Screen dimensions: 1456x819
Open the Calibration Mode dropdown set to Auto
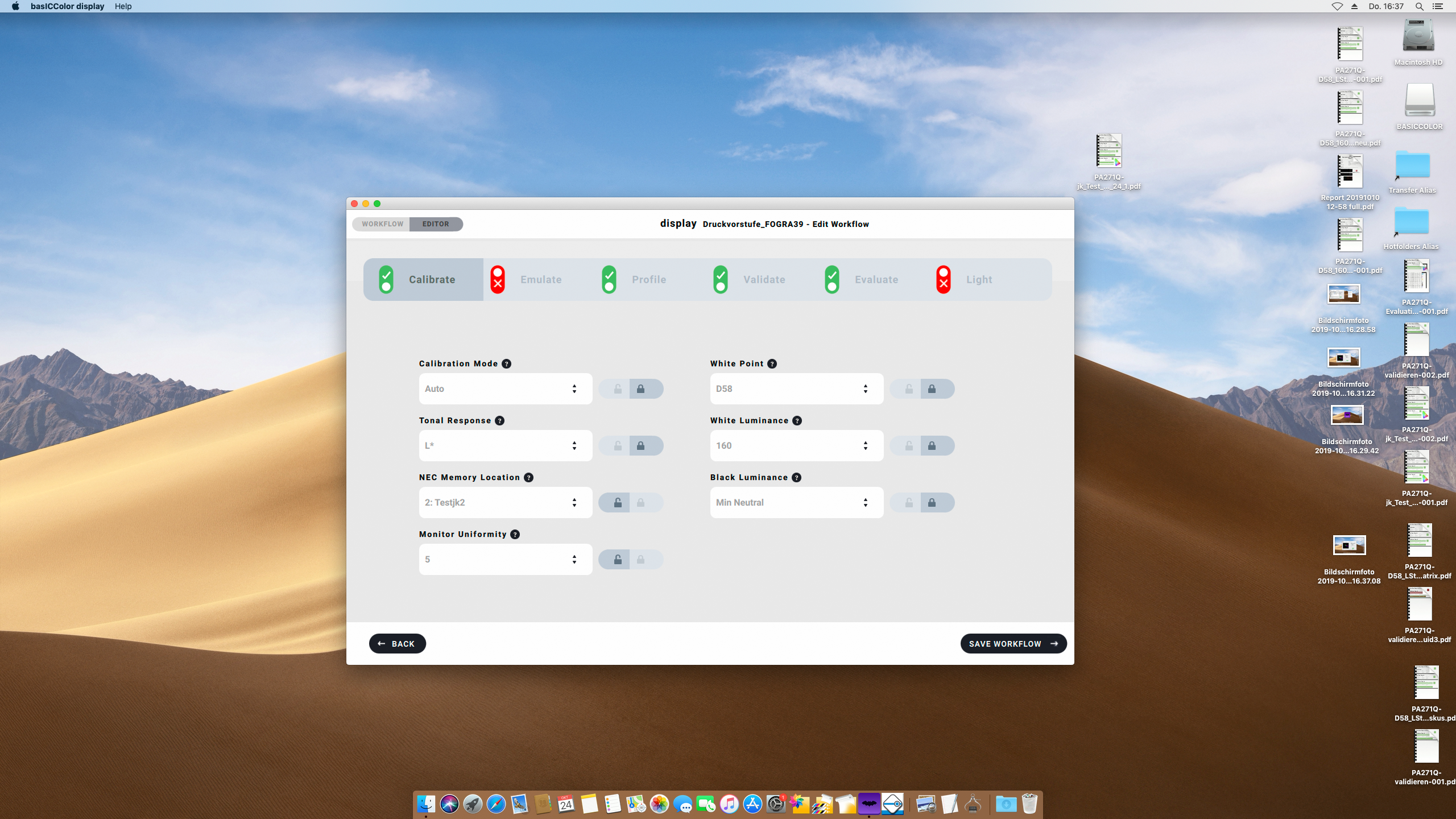click(x=505, y=389)
